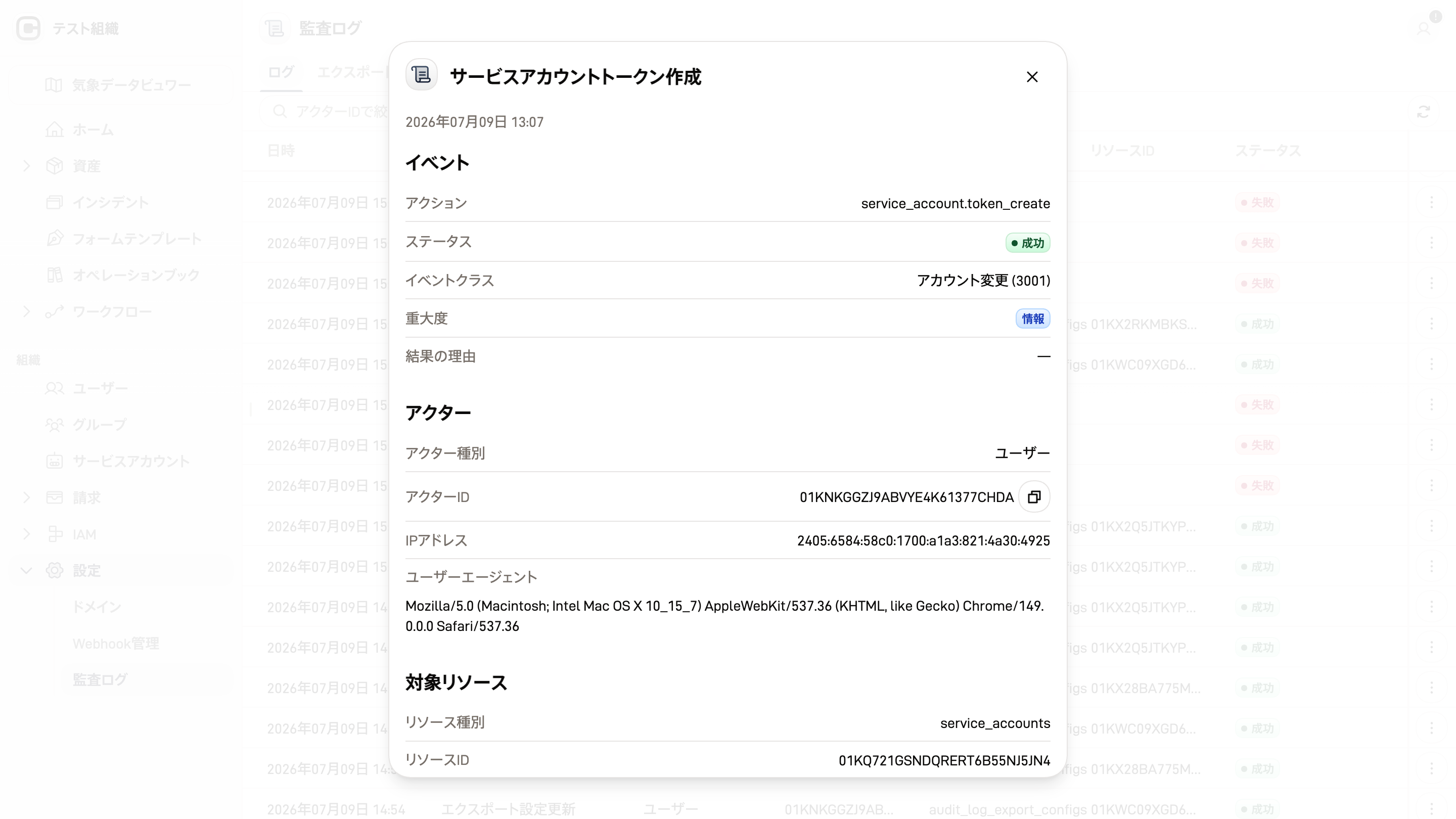Open ユーザー in the sidebar

coord(100,388)
